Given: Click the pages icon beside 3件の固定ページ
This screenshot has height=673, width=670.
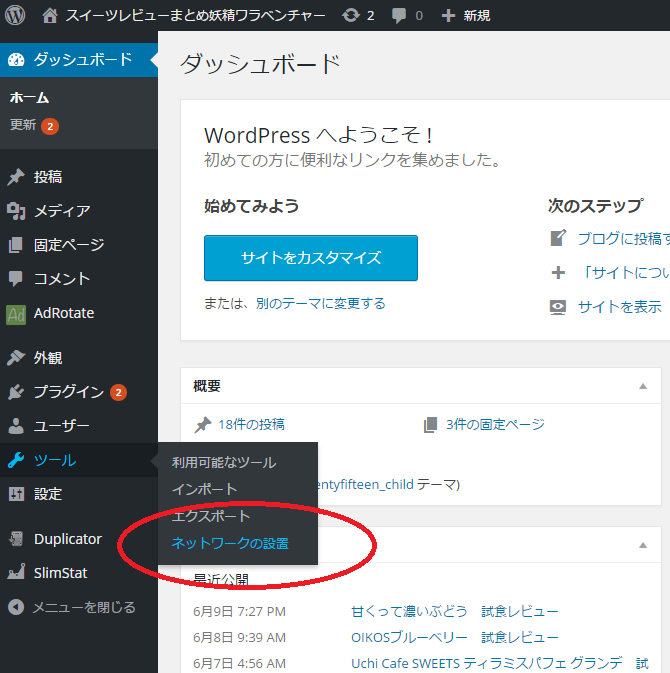Looking at the screenshot, I should pos(430,425).
